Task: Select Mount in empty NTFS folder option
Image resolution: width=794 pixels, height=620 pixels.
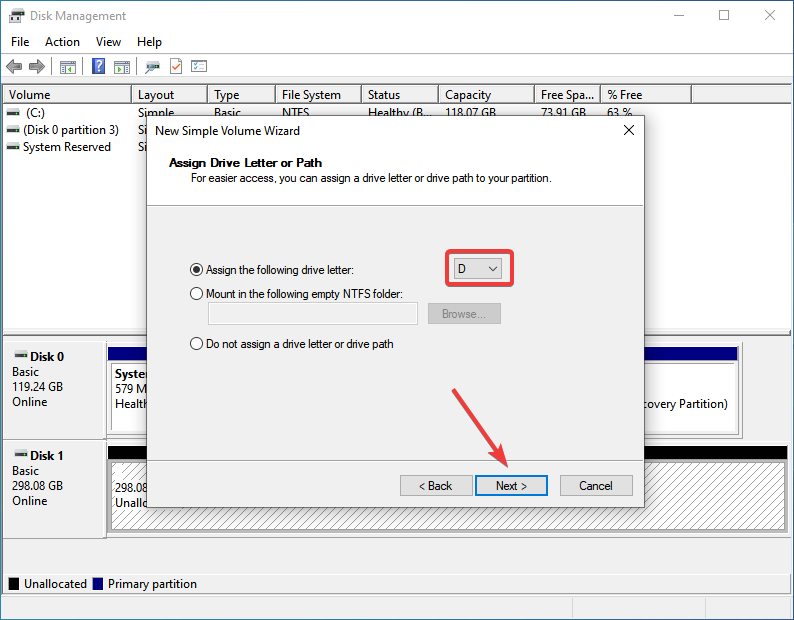Action: coord(196,293)
